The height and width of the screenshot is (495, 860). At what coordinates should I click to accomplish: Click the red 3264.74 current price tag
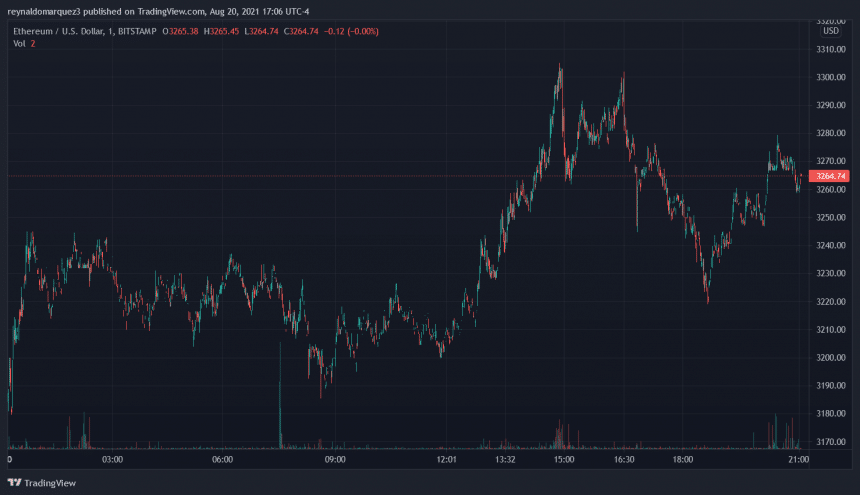tap(831, 176)
